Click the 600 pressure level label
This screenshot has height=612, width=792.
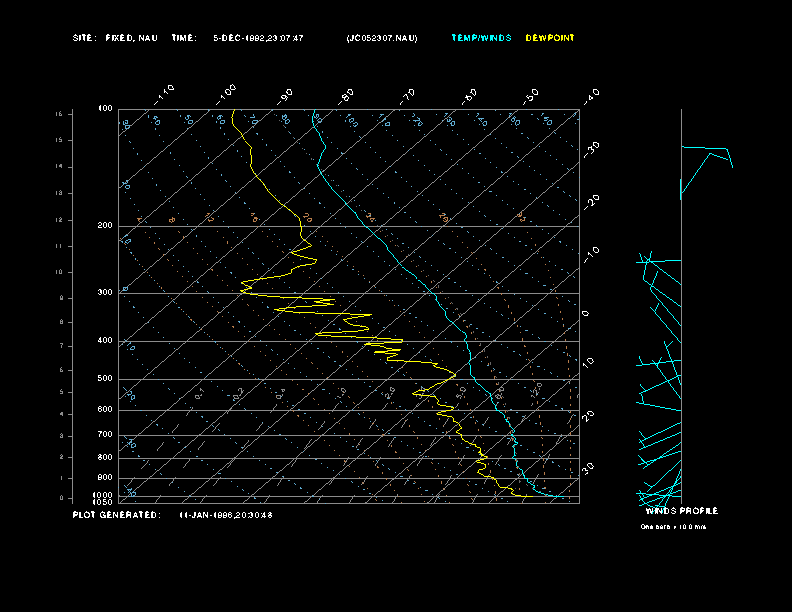point(105,410)
